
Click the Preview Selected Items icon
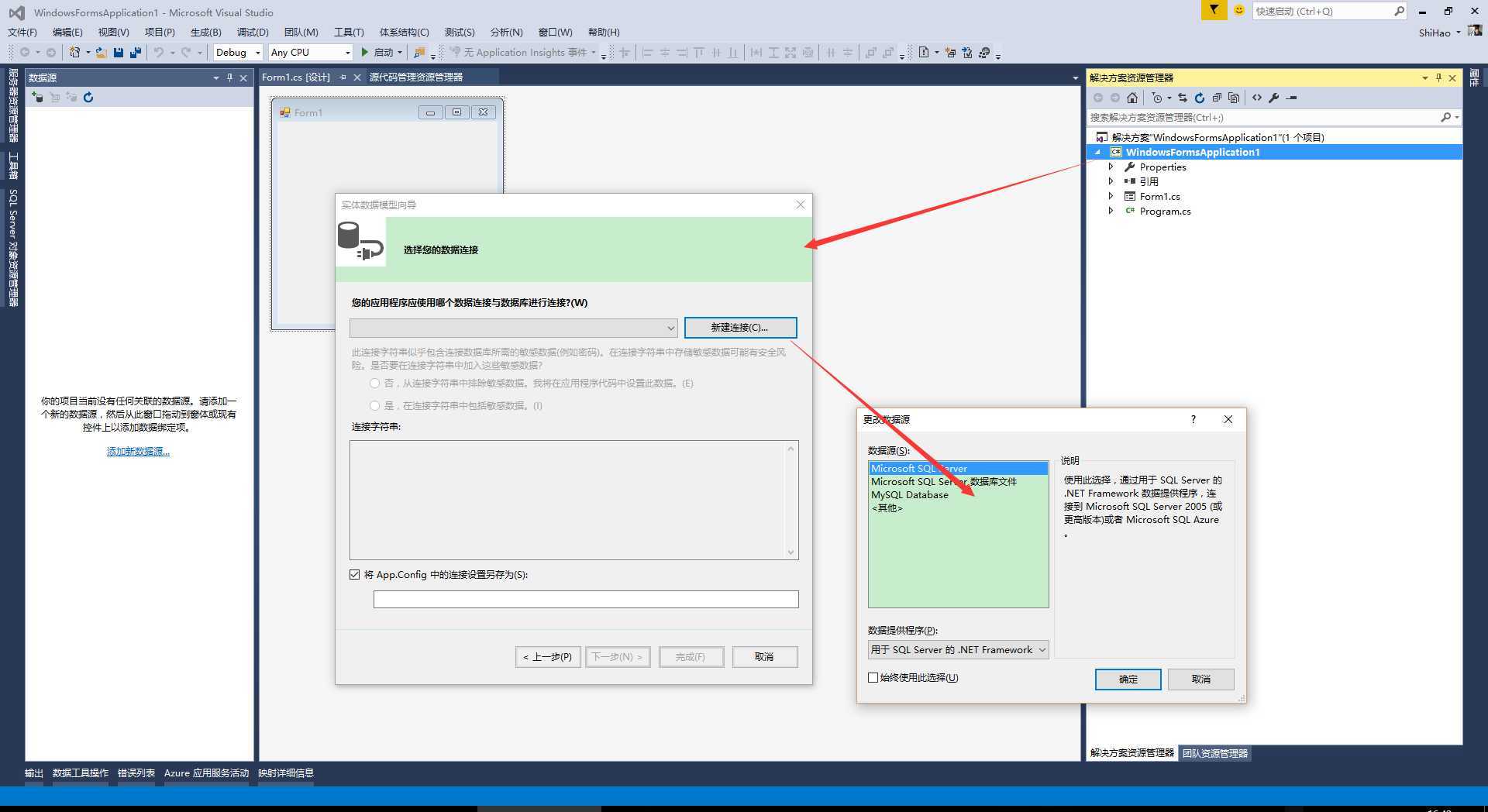pyautogui.click(x=1291, y=98)
